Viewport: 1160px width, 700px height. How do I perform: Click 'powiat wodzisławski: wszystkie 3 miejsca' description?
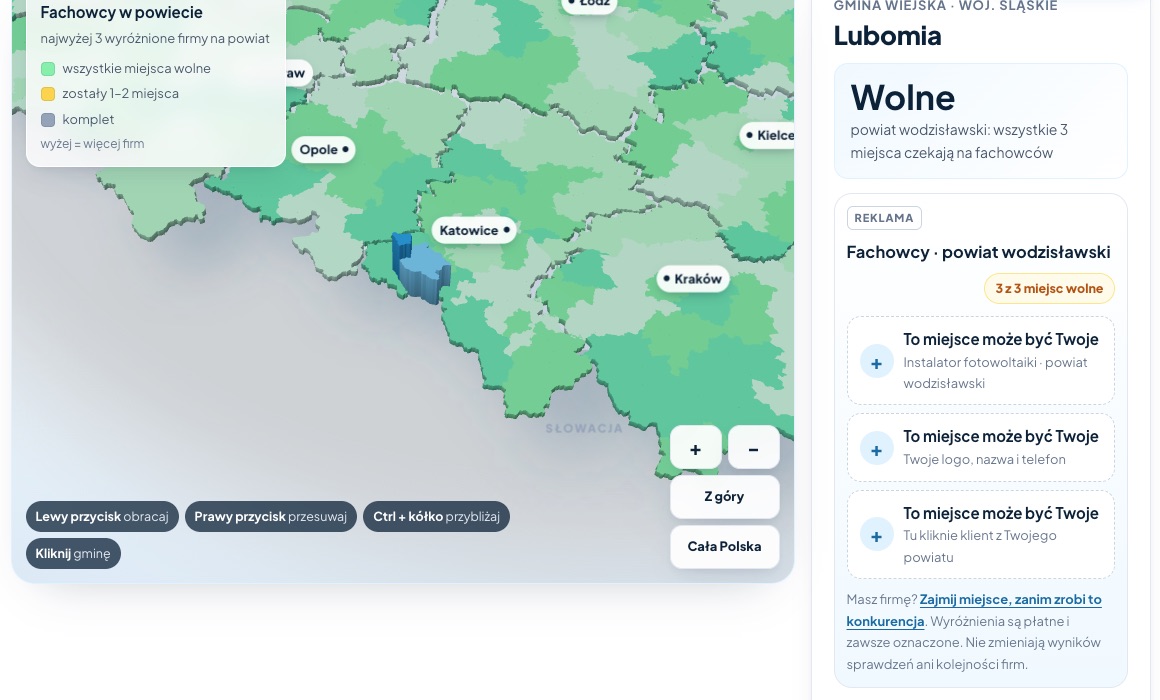click(x=959, y=141)
